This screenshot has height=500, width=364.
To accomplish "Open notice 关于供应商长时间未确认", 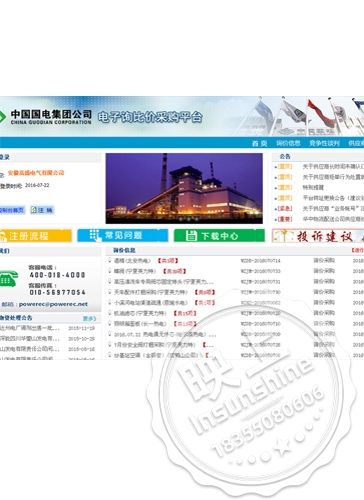I will (x=333, y=166).
